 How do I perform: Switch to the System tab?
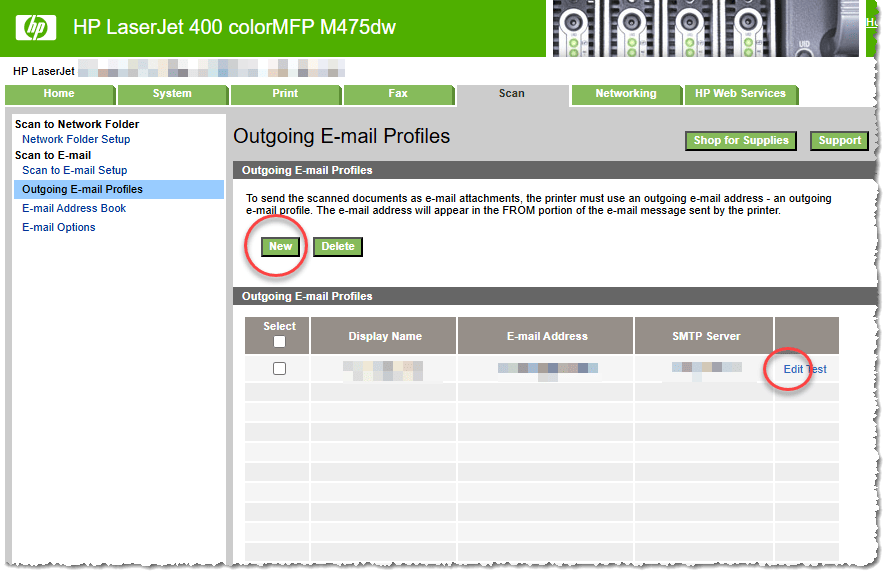tap(172, 94)
